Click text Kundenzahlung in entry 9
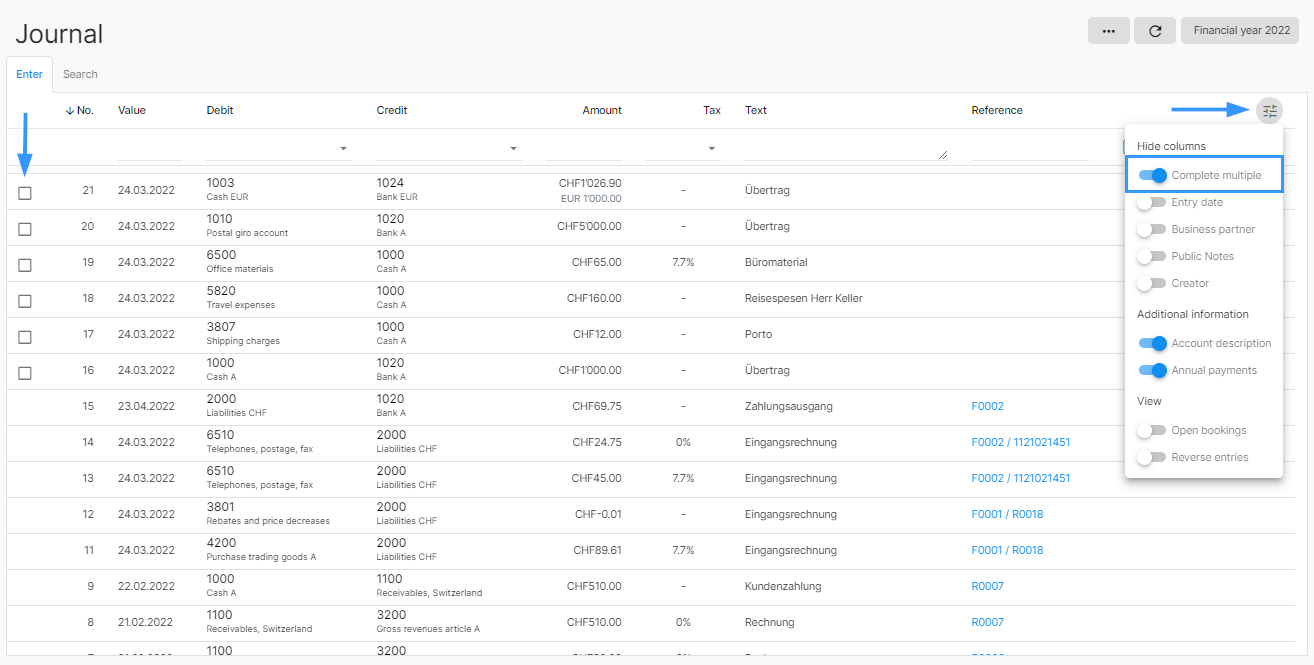The width and height of the screenshot is (1314, 665). pyautogui.click(x=785, y=586)
